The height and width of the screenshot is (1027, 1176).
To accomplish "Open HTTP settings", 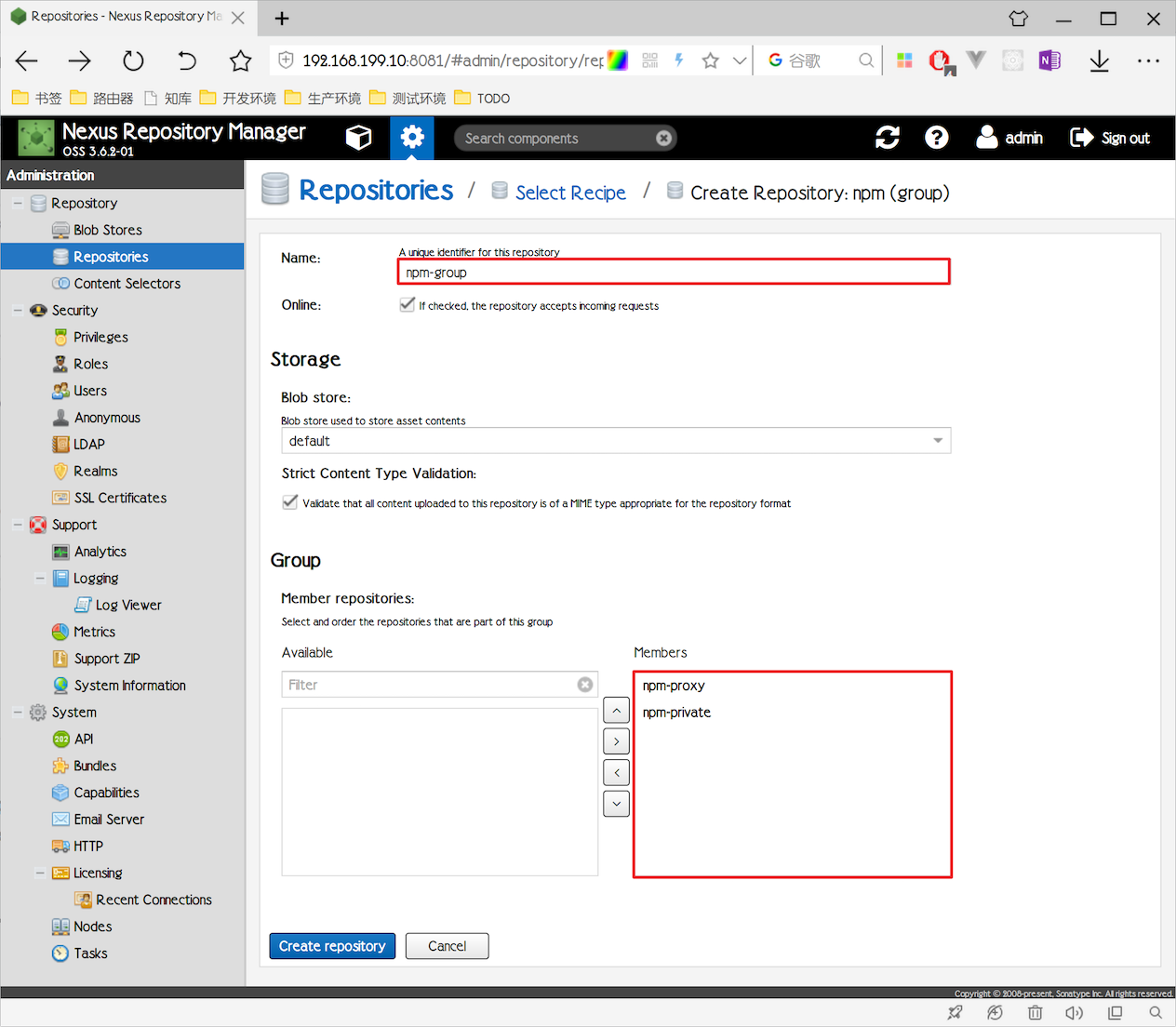I will [x=88, y=847].
